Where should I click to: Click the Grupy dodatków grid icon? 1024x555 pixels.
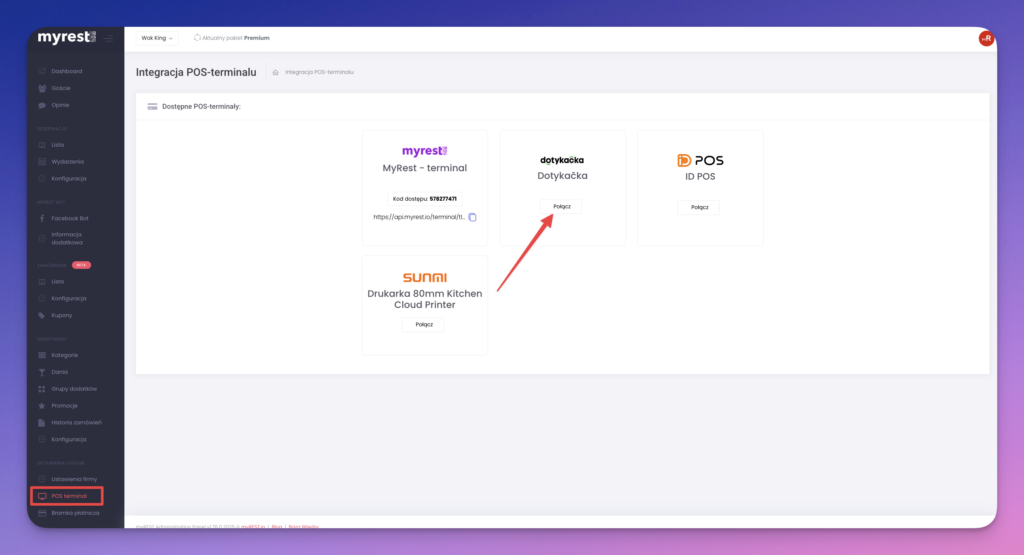(42, 389)
